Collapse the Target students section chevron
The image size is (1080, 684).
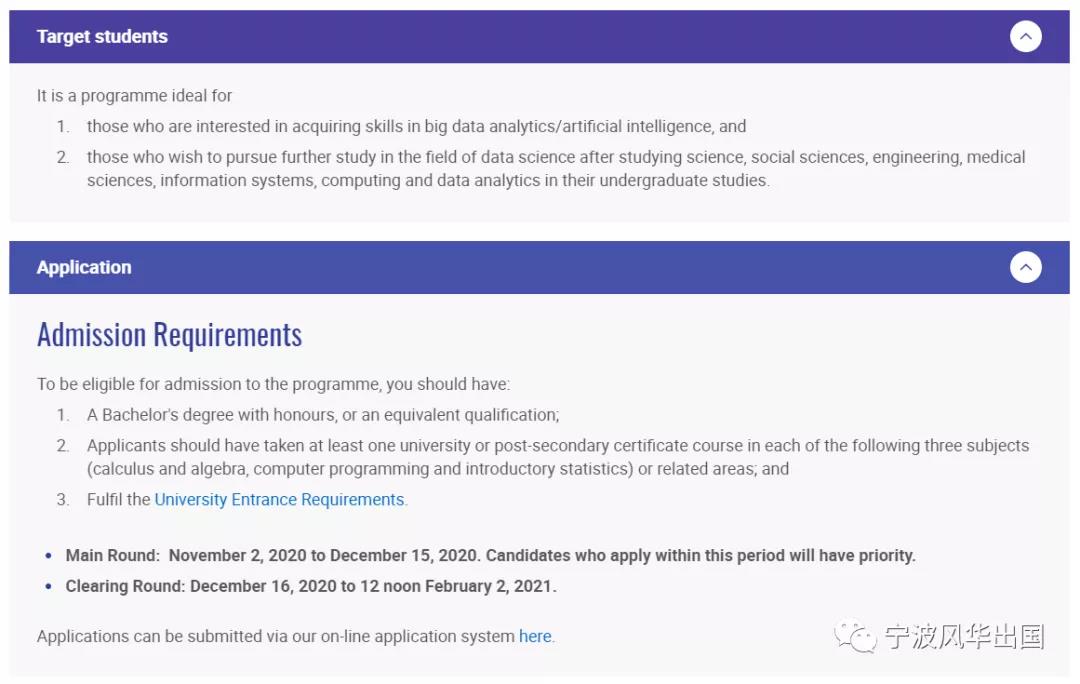(1026, 37)
